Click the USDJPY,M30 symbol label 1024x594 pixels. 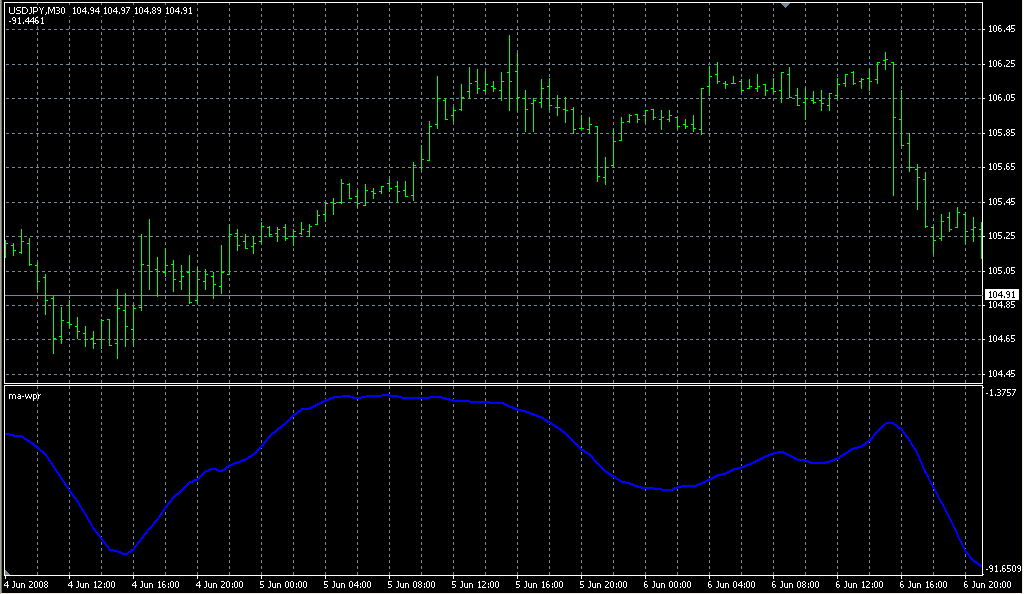tap(38, 11)
